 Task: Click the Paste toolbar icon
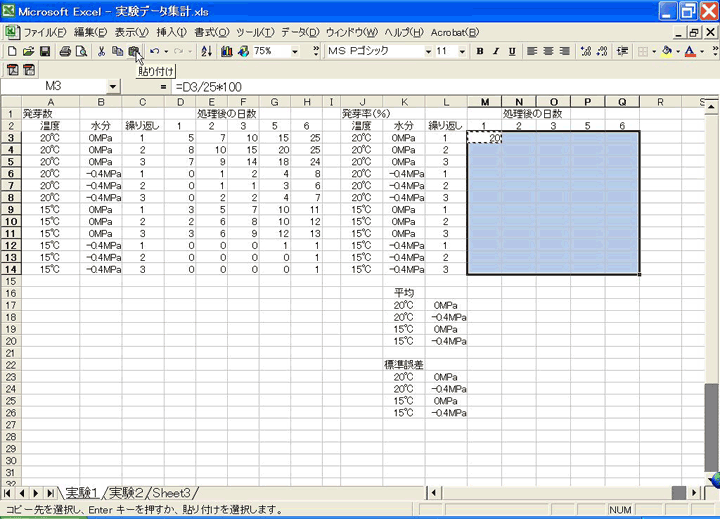pyautogui.click(x=133, y=51)
